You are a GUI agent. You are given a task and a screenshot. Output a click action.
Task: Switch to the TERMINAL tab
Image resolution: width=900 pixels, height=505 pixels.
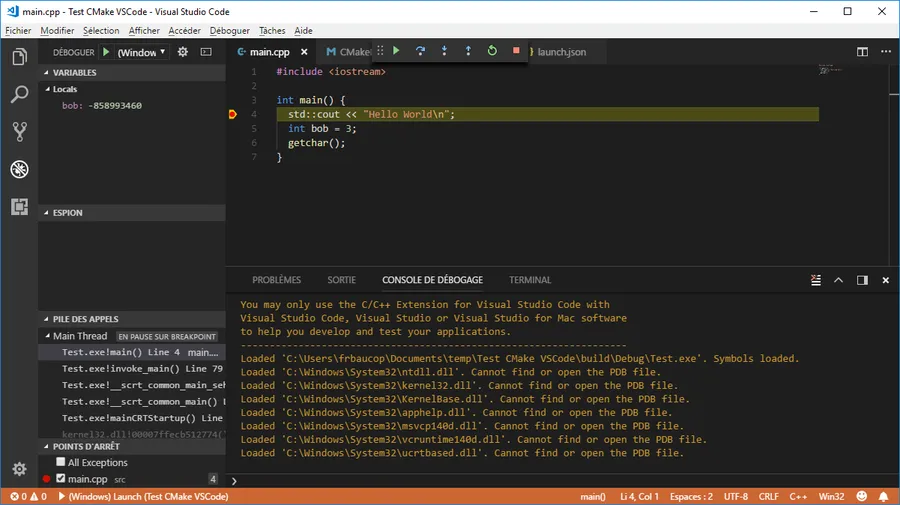click(x=530, y=280)
